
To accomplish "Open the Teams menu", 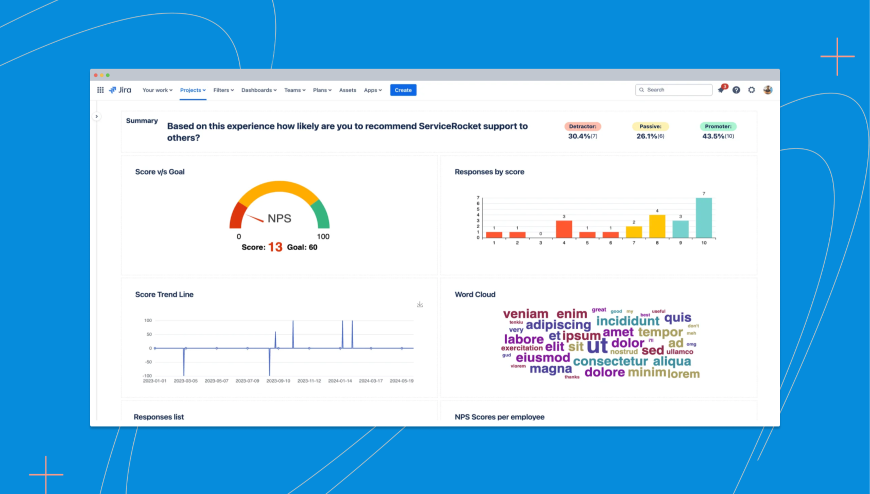I will (295, 90).
